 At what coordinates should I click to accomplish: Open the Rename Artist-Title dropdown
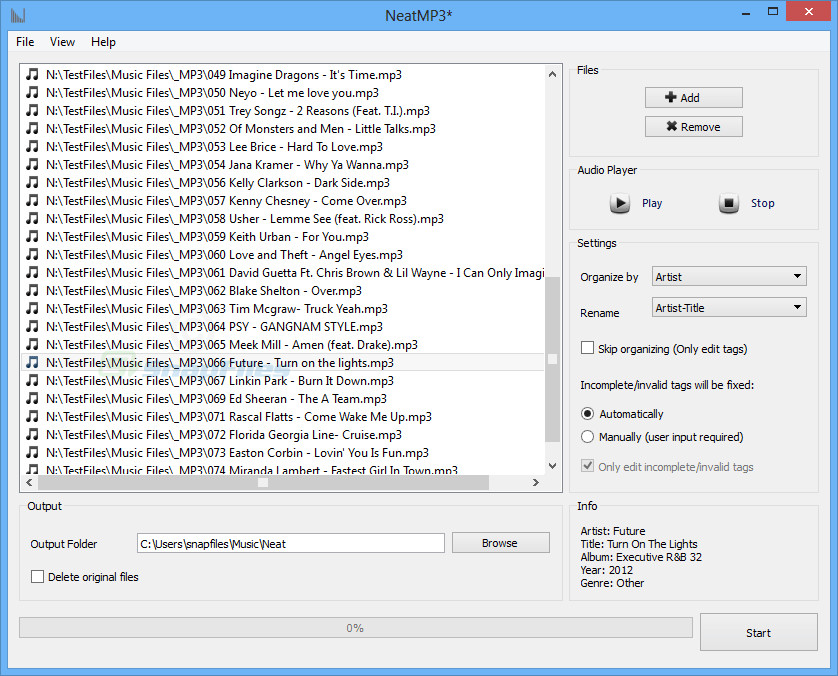729,307
